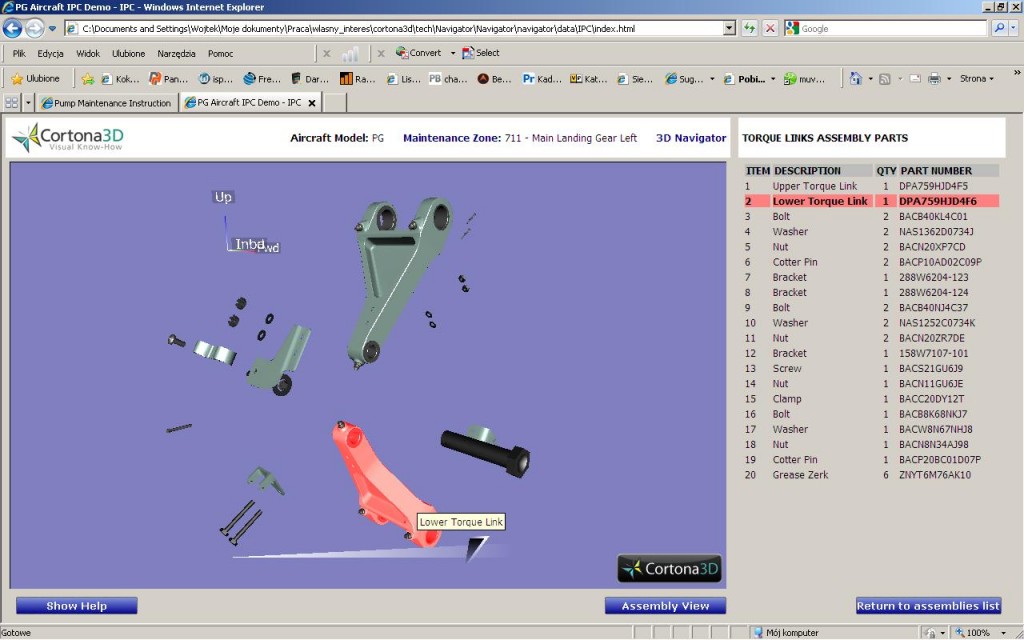Expand the Convert dropdown arrow
The width and height of the screenshot is (1024, 640).
[453, 53]
